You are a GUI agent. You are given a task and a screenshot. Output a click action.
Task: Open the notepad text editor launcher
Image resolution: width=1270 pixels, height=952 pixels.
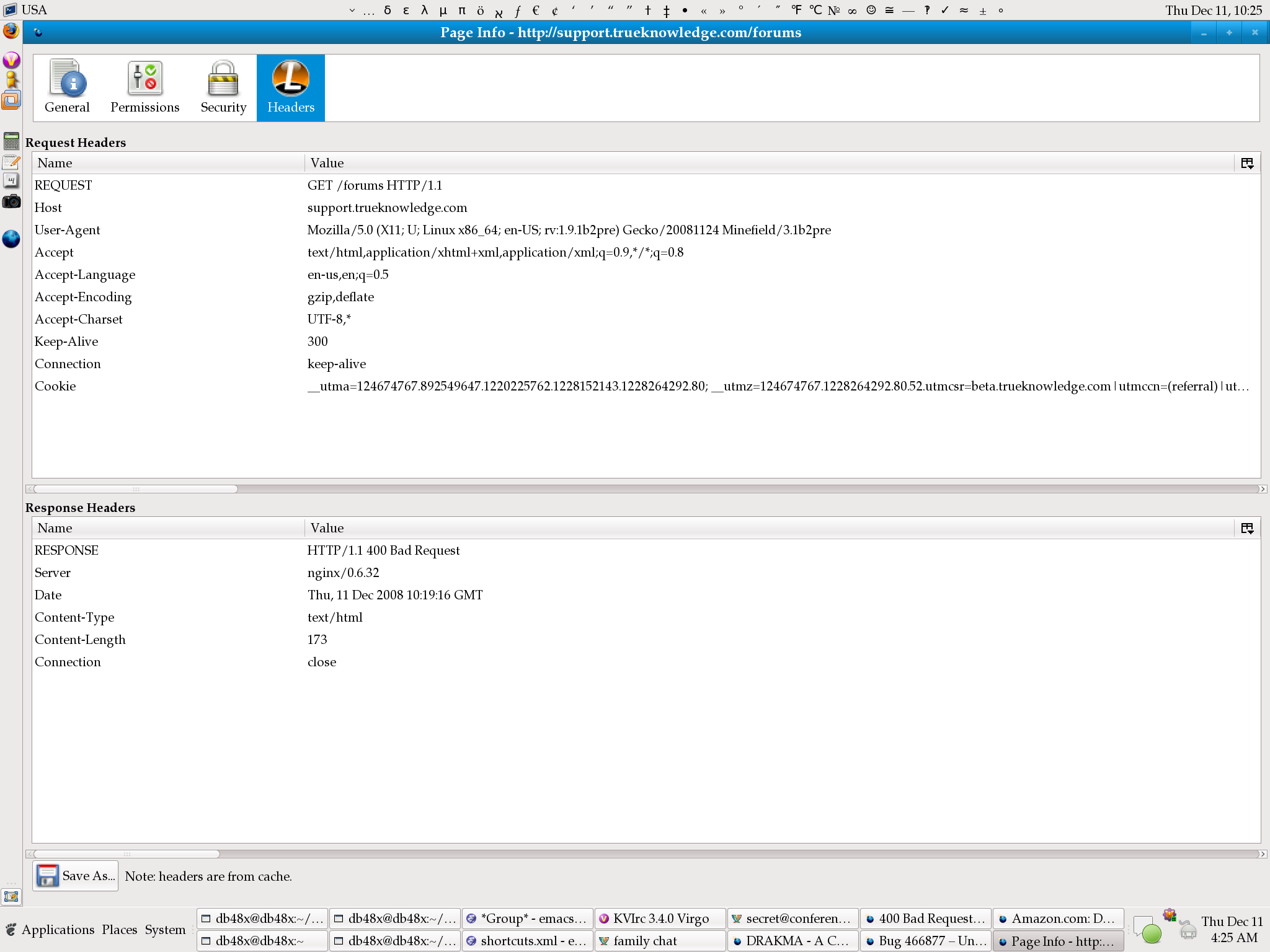[11, 162]
